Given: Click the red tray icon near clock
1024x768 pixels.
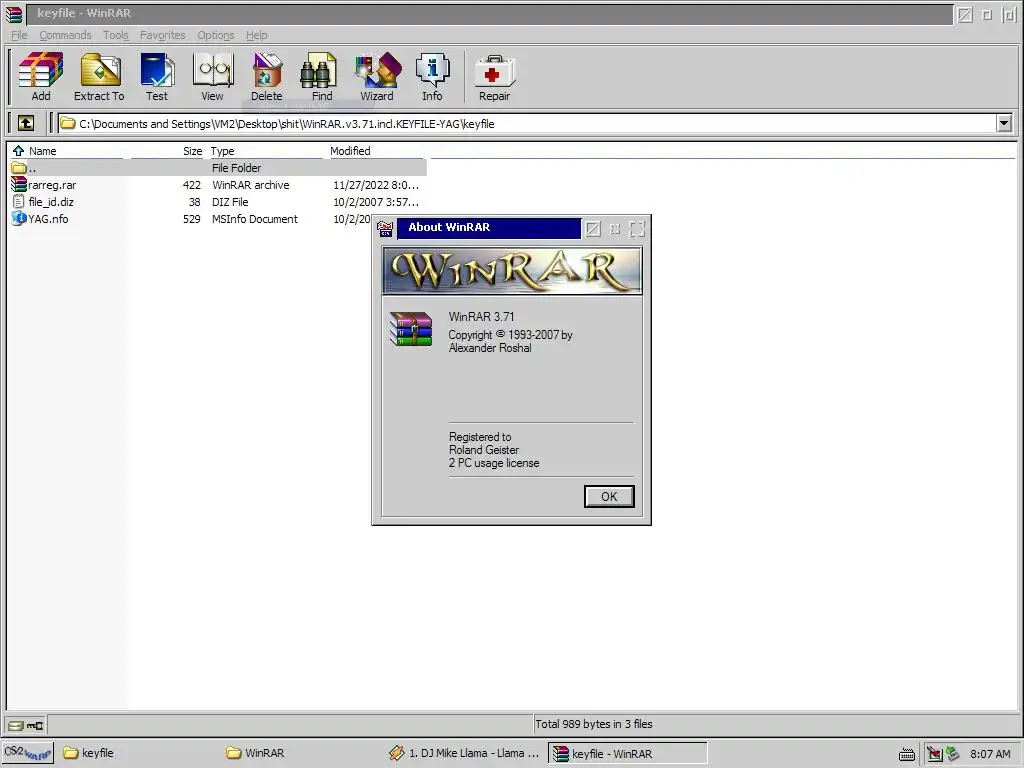Looking at the screenshot, I should [935, 754].
